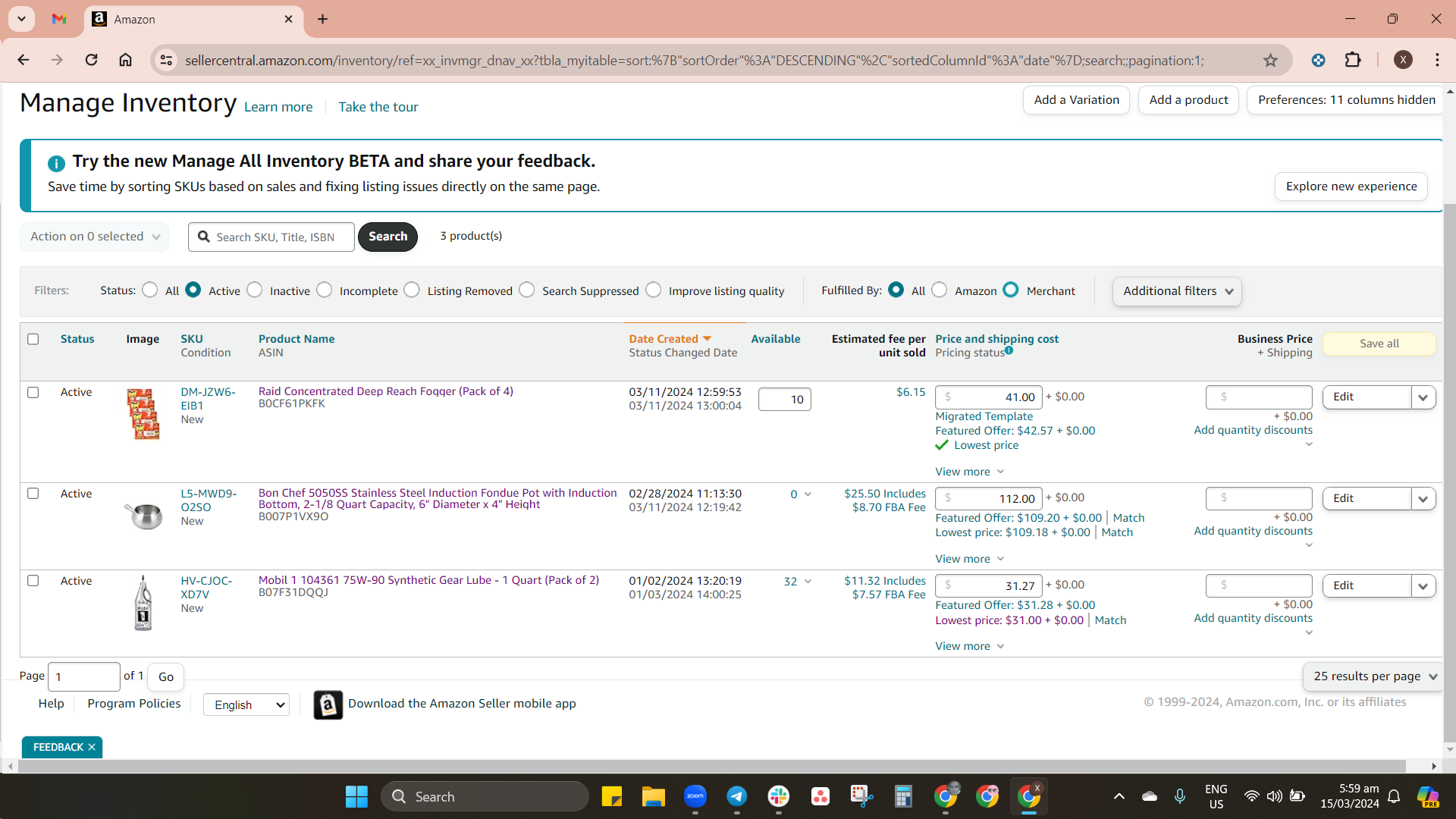Reload the Seller Central page
The width and height of the screenshot is (1456, 819).
(91, 60)
